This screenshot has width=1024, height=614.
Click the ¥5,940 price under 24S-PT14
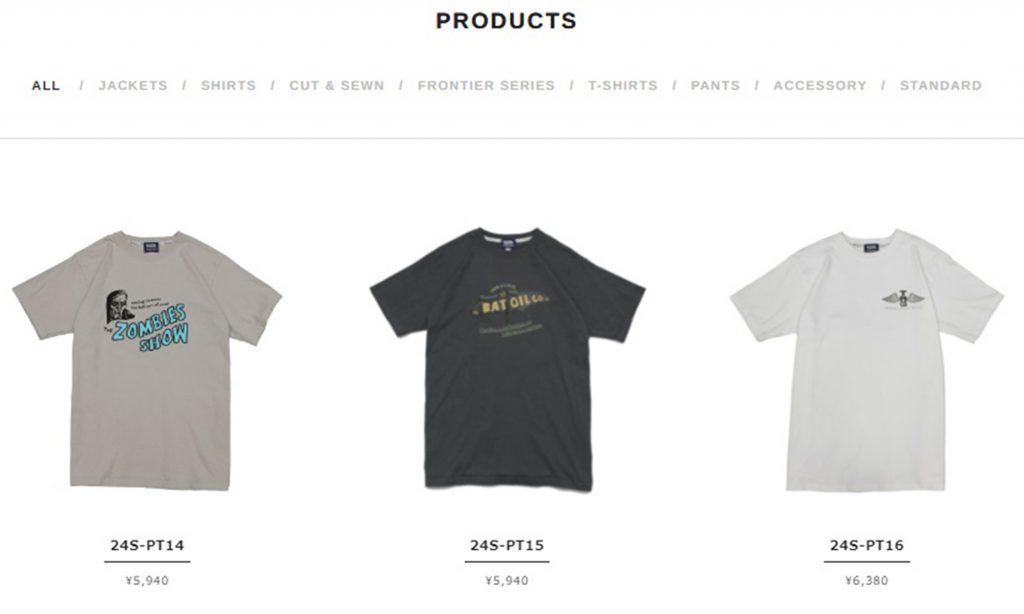148,581
